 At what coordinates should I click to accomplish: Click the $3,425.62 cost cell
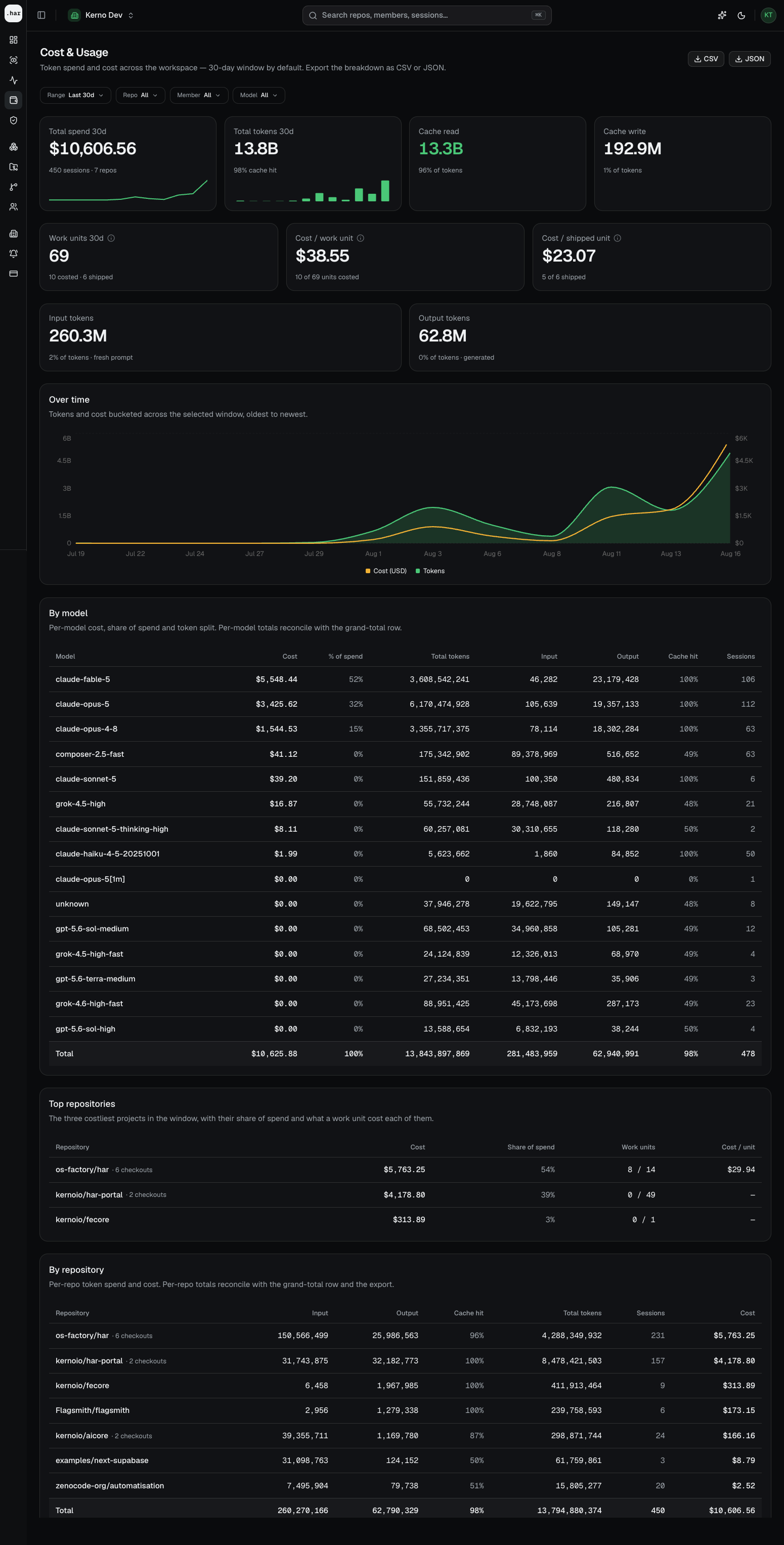(x=277, y=704)
